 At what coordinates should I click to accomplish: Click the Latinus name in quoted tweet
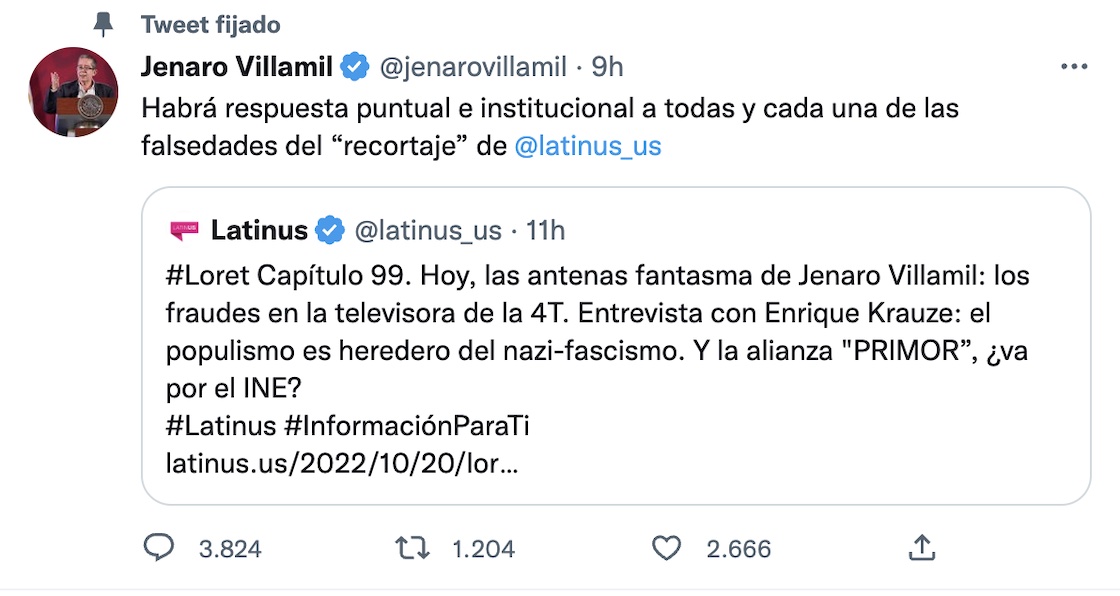coord(259,231)
